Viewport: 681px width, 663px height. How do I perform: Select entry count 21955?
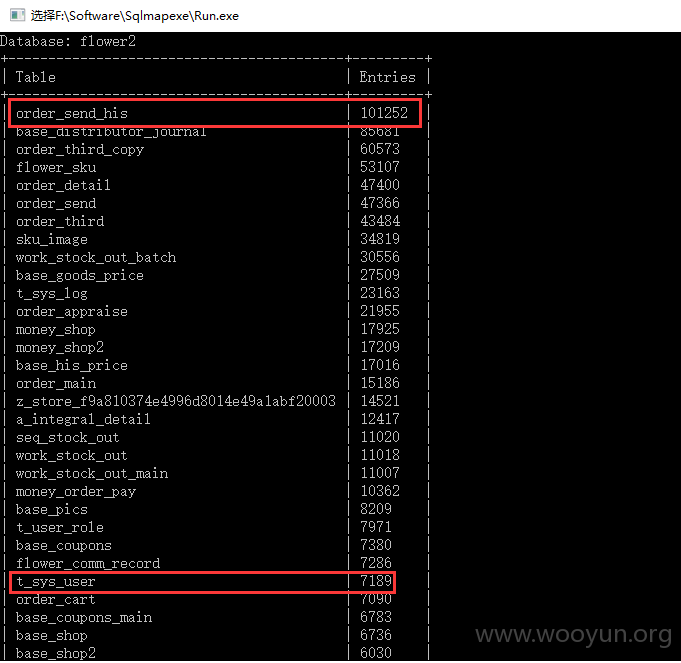[x=380, y=311]
